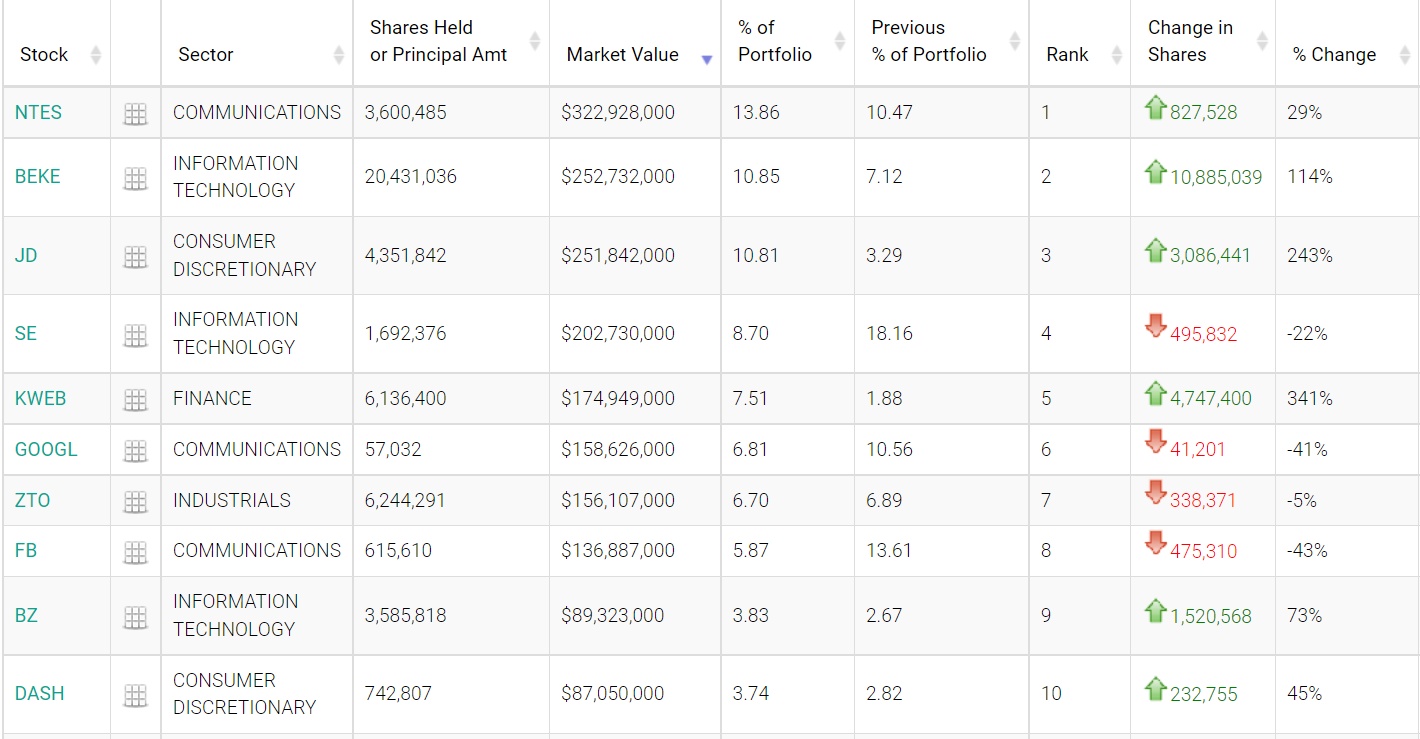Click the red down arrow in FB row
This screenshot has height=739, width=1420.
[1156, 544]
